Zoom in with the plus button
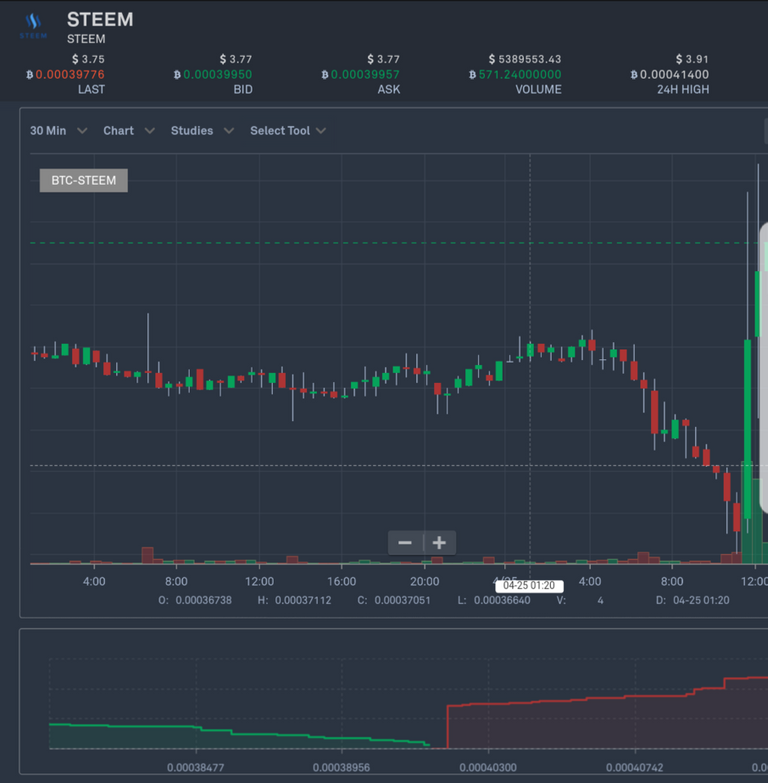 439,543
